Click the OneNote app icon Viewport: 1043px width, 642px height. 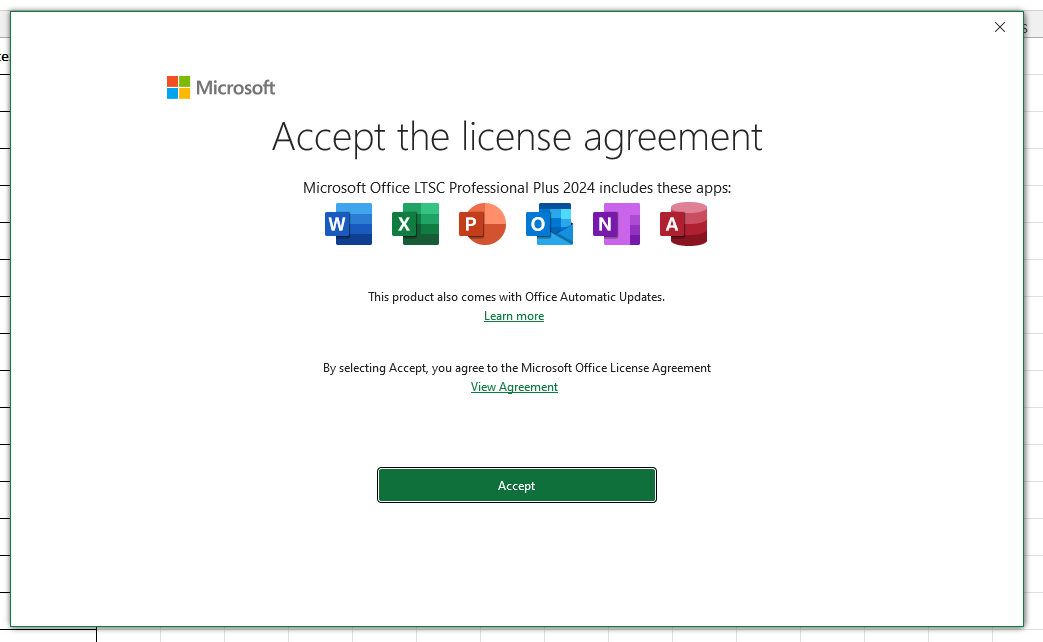617,224
